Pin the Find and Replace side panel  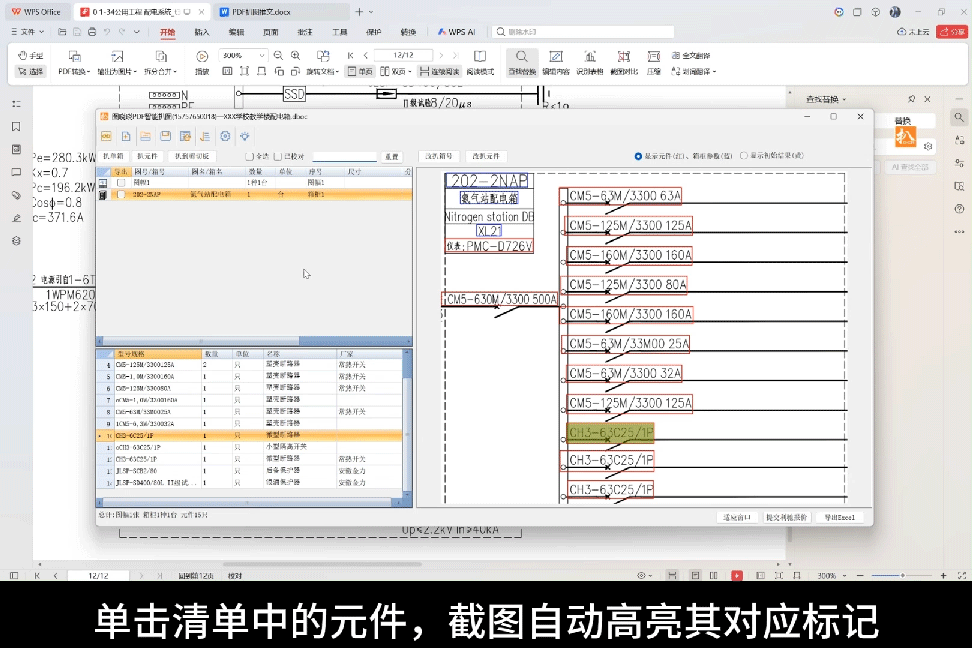911,99
